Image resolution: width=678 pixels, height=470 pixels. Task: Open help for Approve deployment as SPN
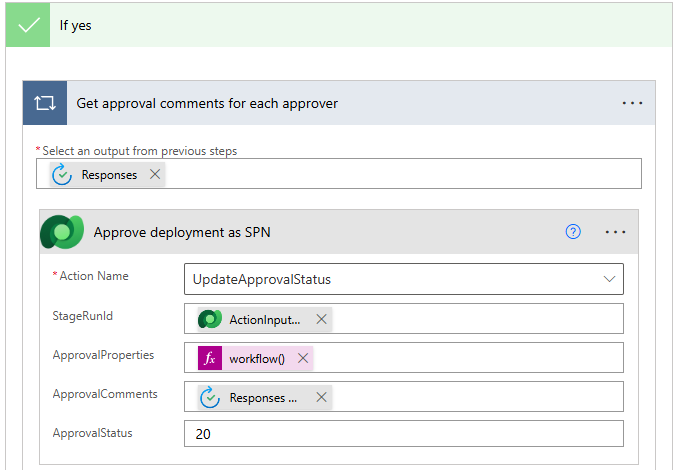point(573,232)
